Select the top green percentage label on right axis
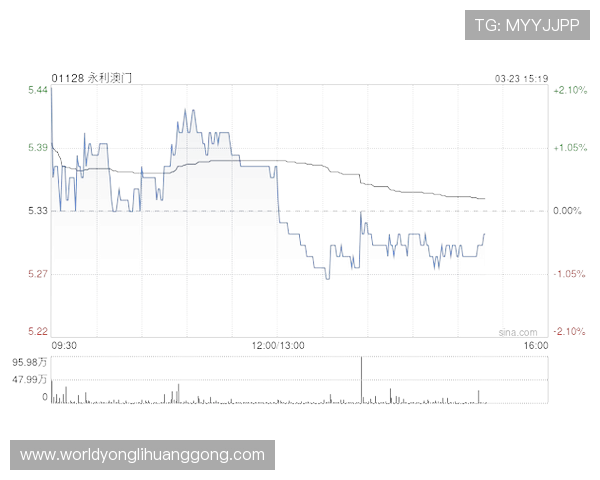Image resolution: width=600 pixels, height=480 pixels. pyautogui.click(x=569, y=90)
